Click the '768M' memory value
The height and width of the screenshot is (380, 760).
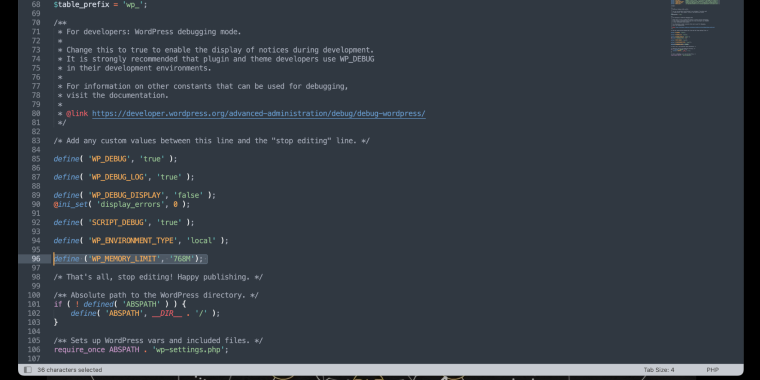coord(182,259)
